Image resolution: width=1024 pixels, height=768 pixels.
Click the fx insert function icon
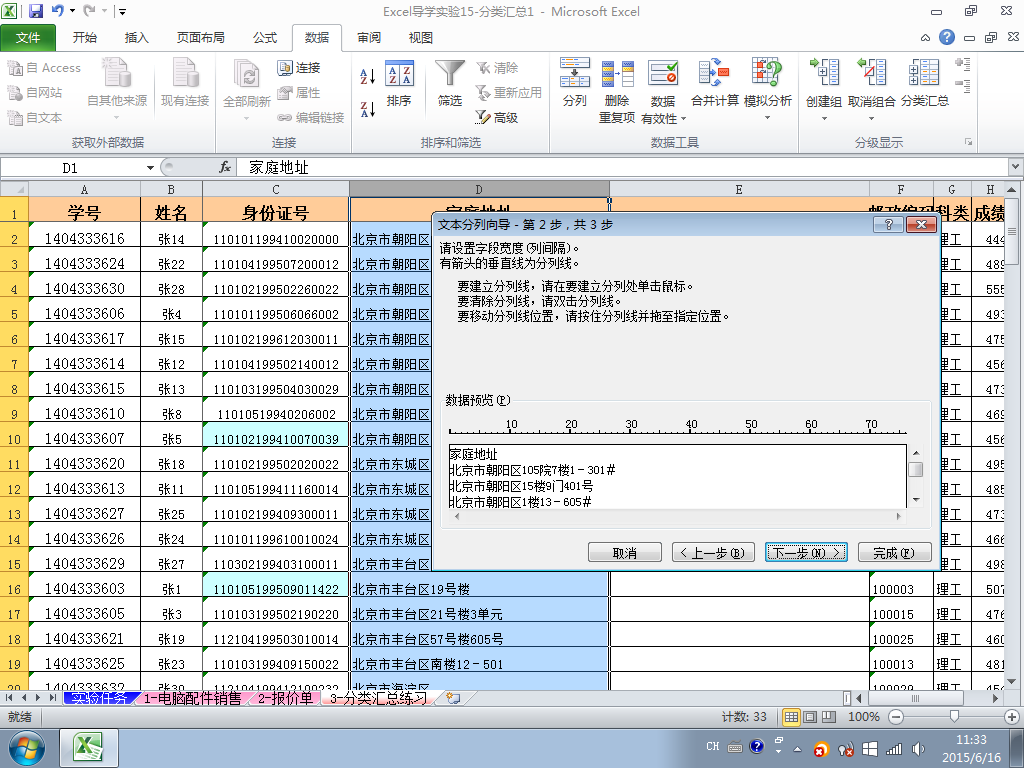click(x=225, y=168)
